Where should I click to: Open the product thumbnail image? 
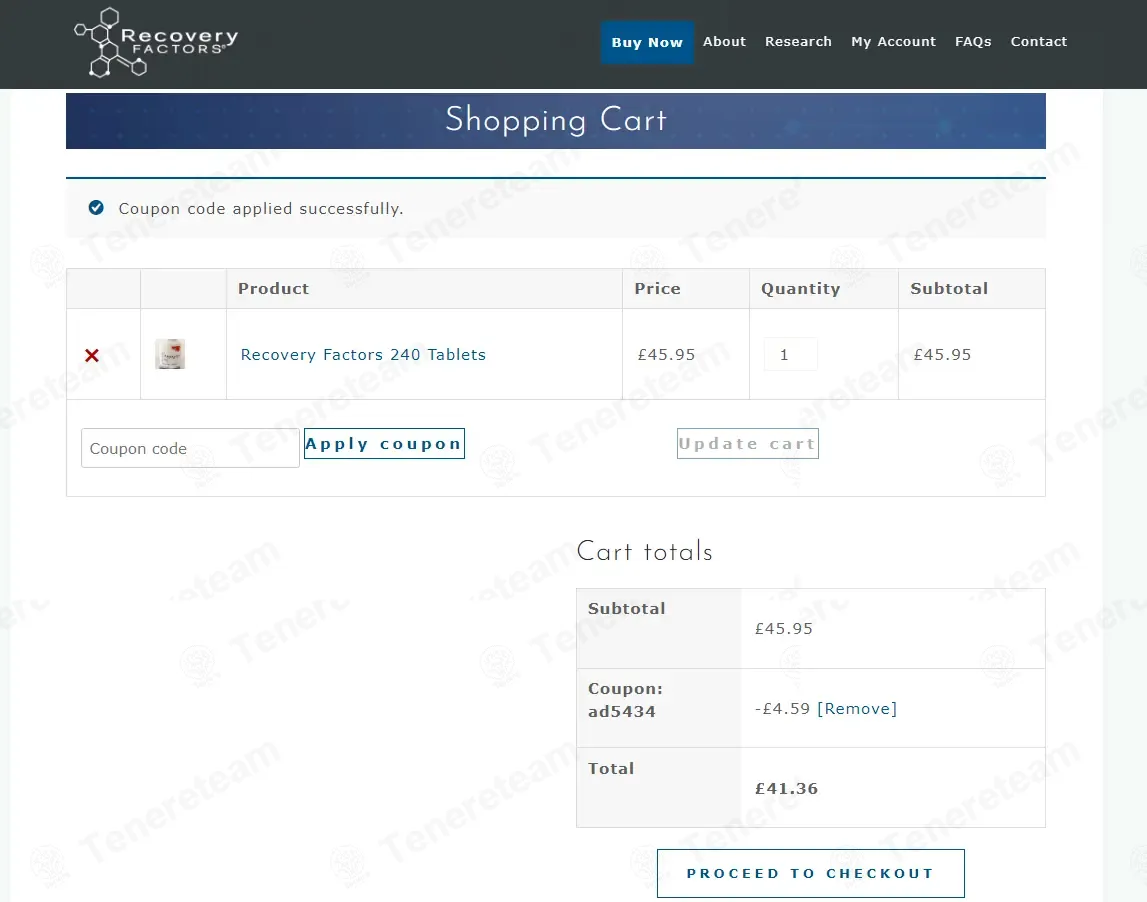point(170,354)
